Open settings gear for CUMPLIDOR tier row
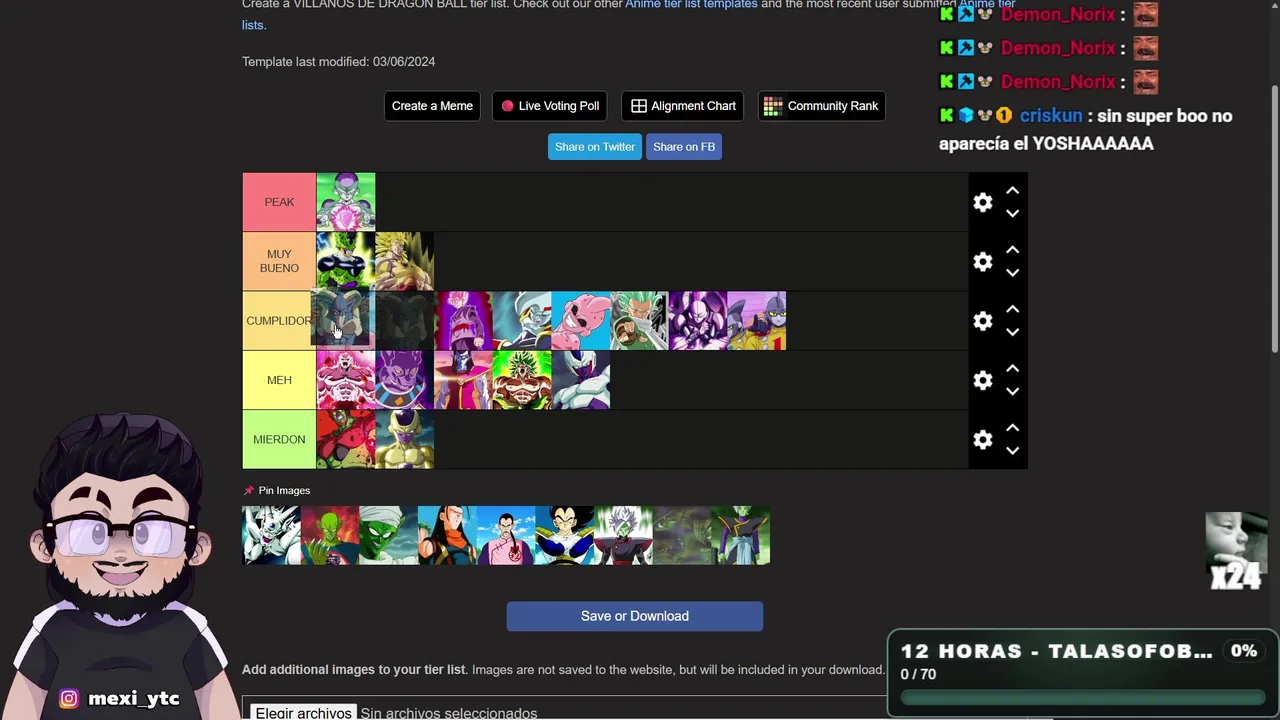The image size is (1280, 720). click(x=983, y=321)
